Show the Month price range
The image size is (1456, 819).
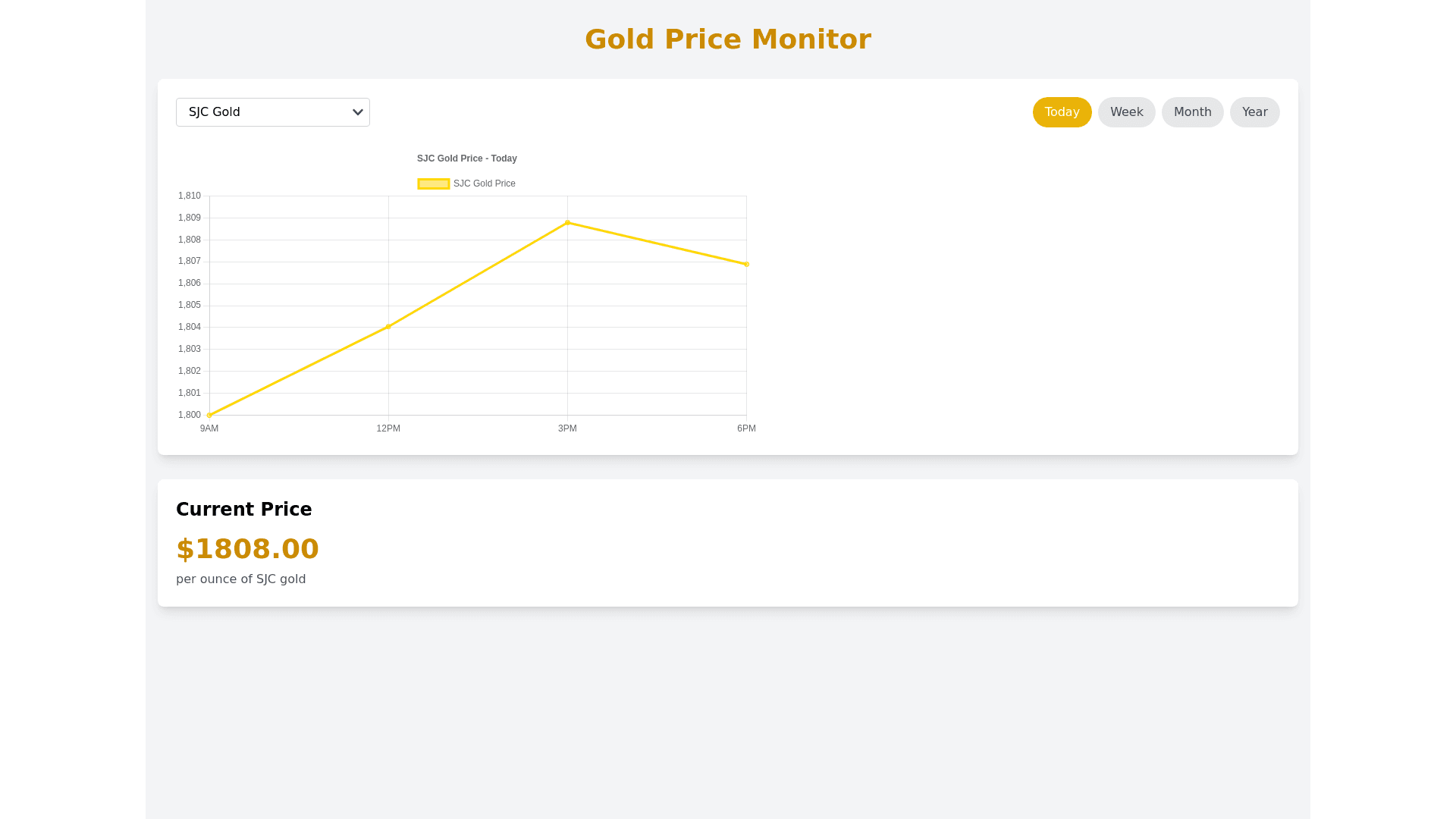coord(1192,112)
